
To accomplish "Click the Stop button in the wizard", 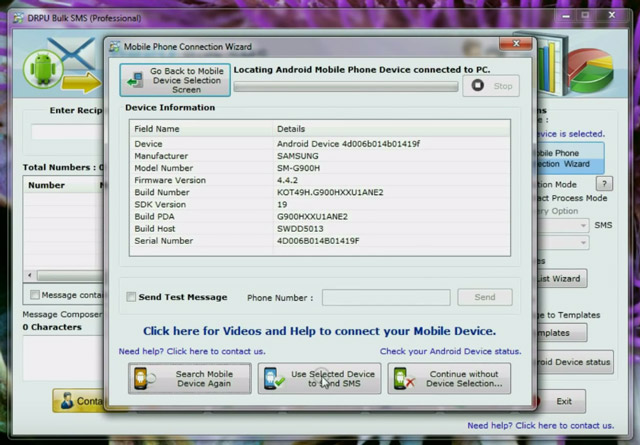I will [x=491, y=86].
